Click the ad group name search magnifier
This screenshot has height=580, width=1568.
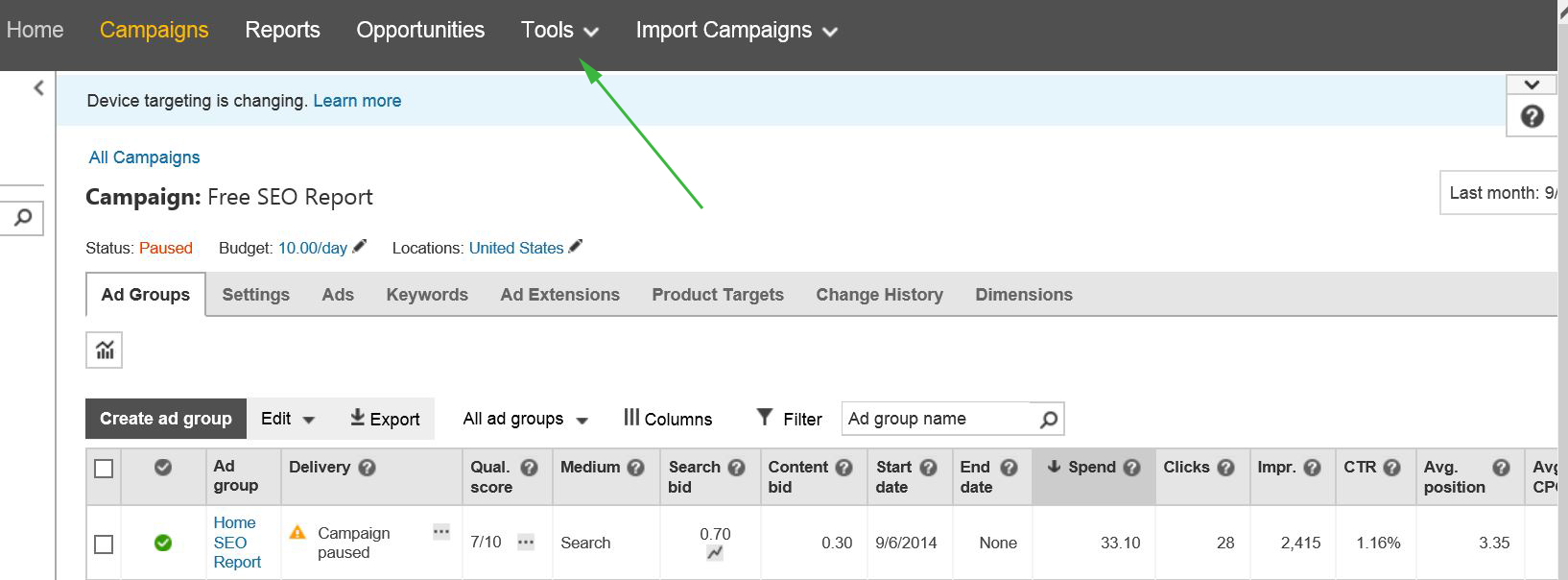tap(1049, 419)
